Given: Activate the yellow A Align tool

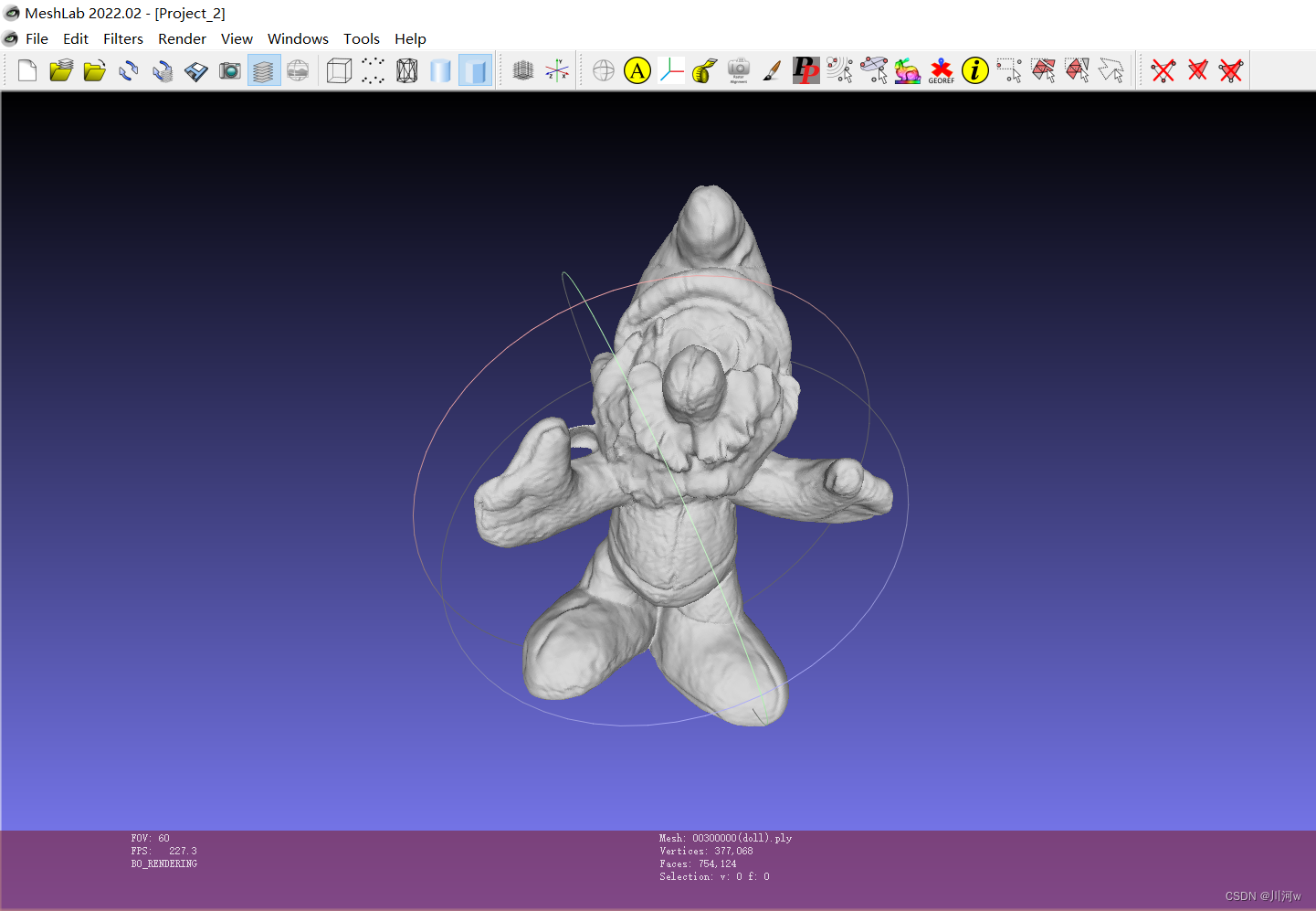Looking at the screenshot, I should click(637, 70).
